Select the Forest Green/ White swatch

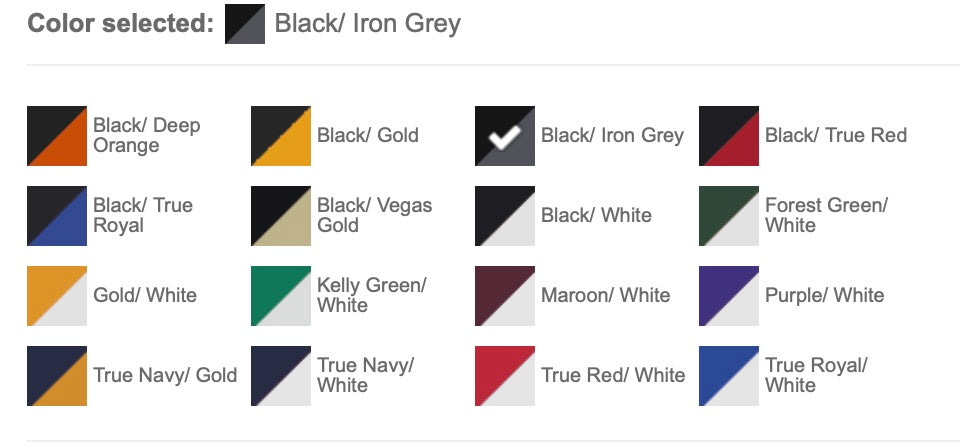[x=729, y=216]
